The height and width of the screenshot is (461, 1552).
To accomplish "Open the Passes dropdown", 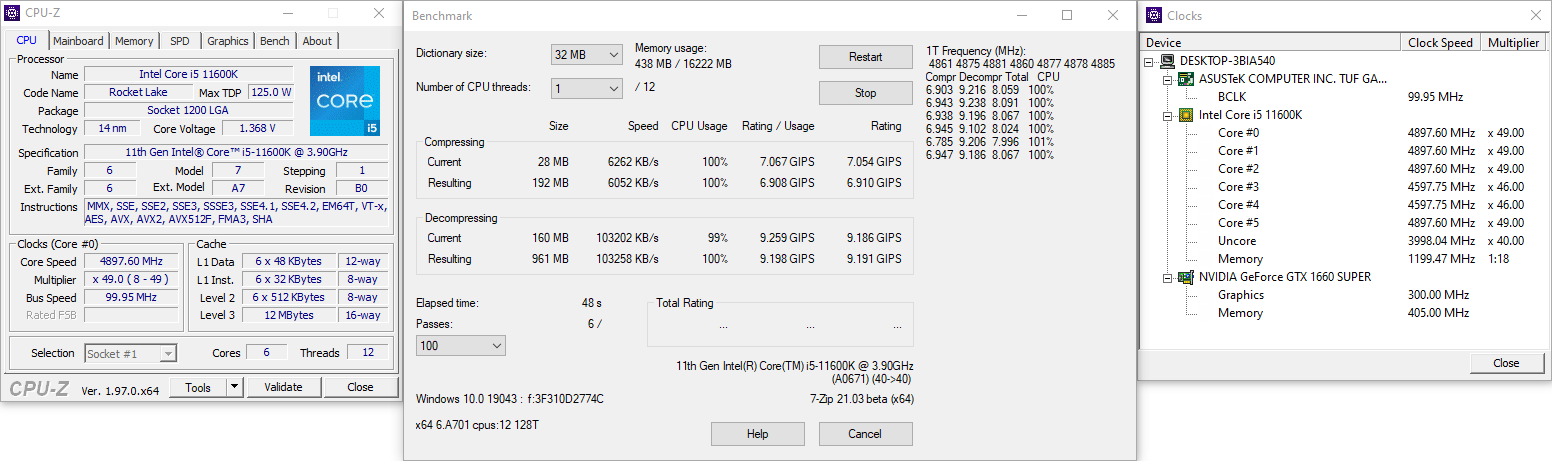I will click(461, 345).
